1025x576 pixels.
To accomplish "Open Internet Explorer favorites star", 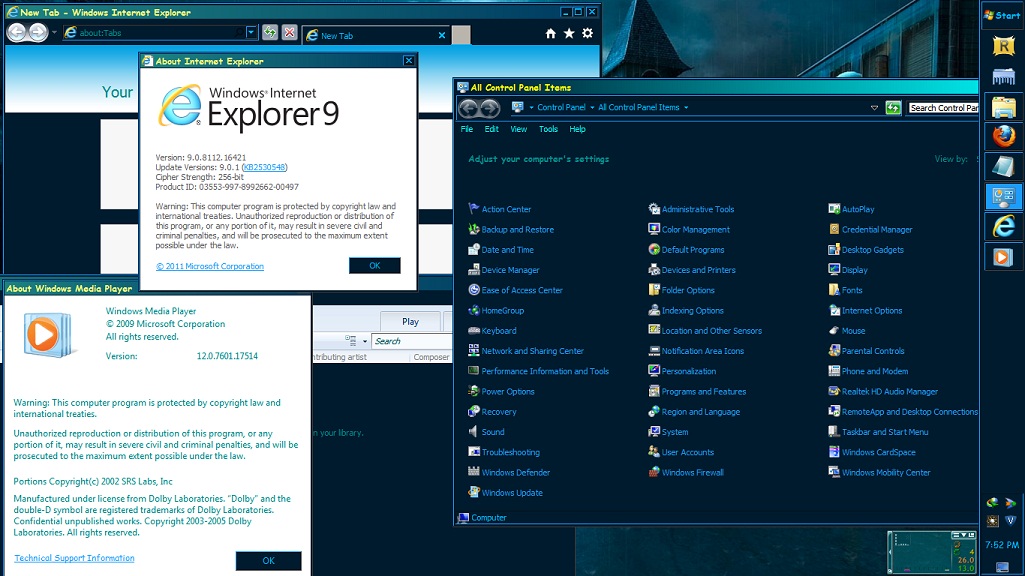I will coord(569,33).
